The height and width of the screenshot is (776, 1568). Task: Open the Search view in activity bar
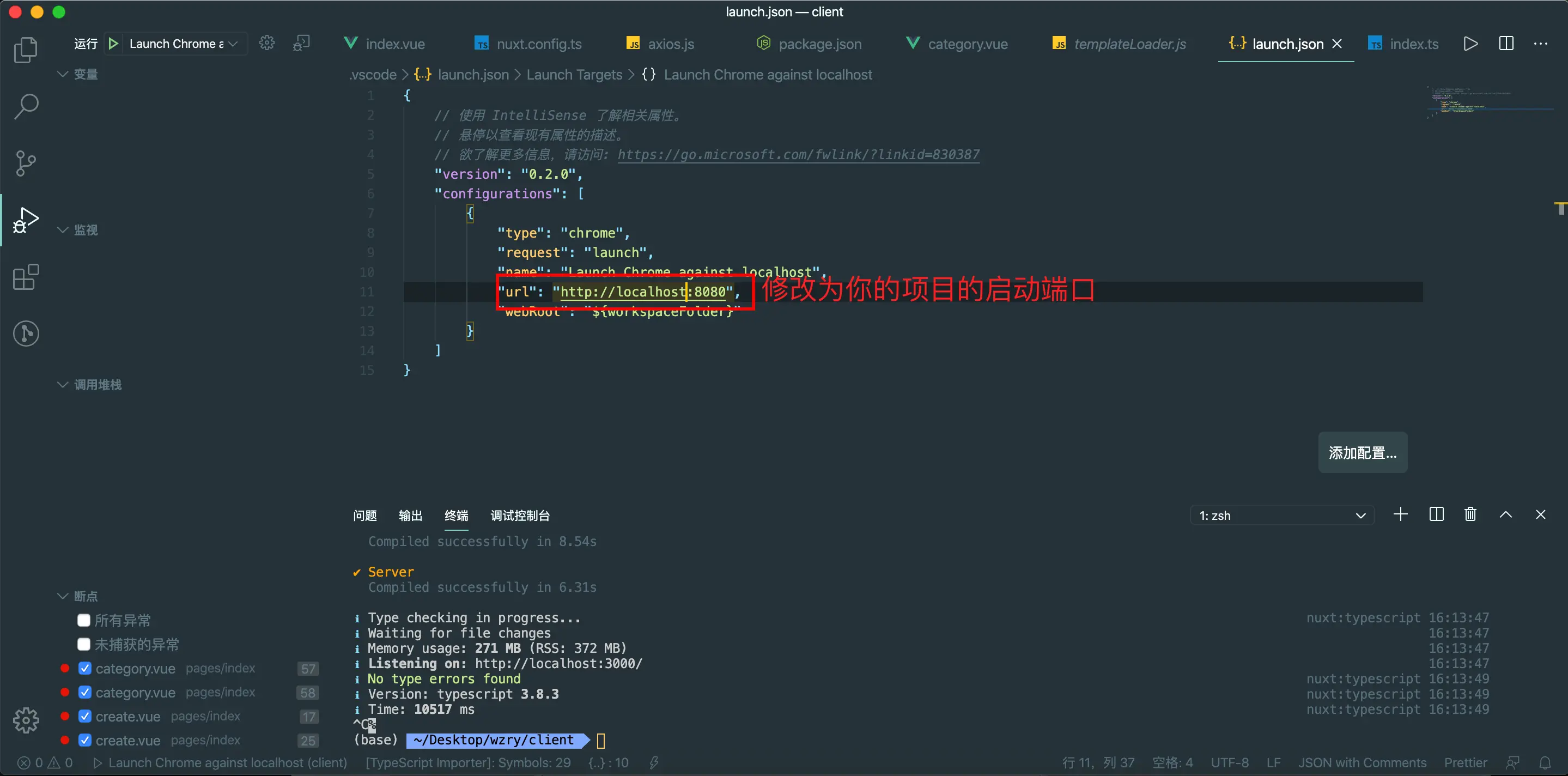click(26, 106)
